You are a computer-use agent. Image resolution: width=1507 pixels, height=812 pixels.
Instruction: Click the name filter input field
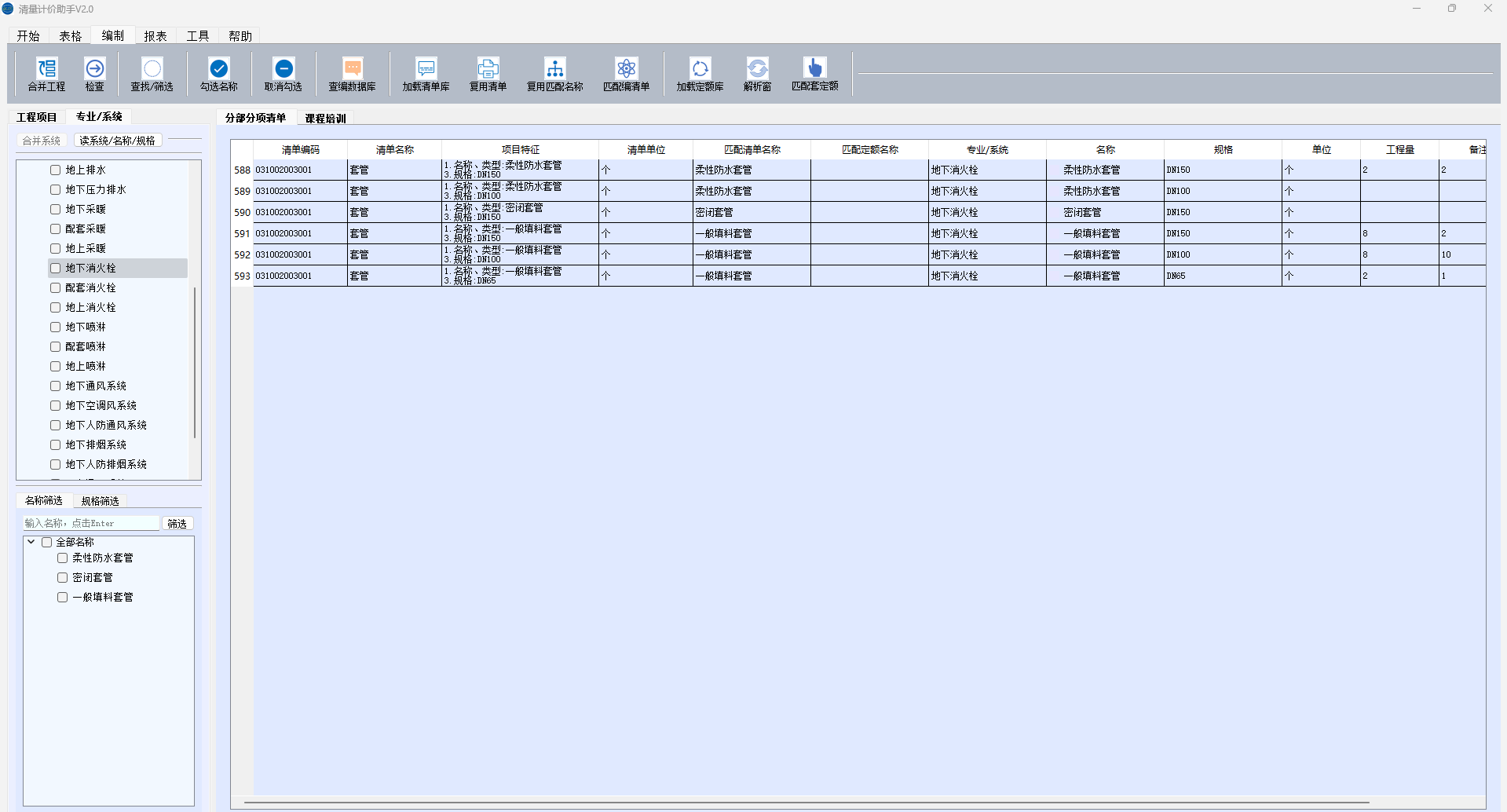click(91, 523)
